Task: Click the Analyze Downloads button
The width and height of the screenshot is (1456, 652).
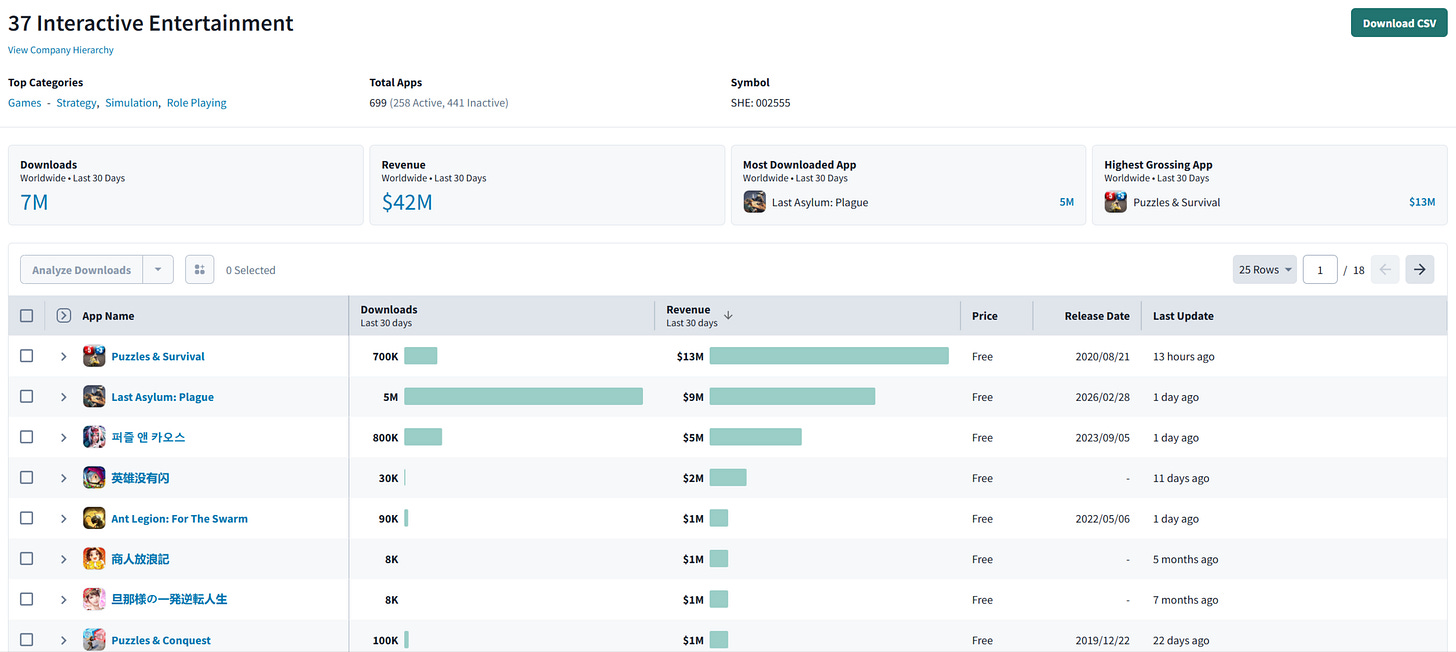Action: click(x=82, y=270)
